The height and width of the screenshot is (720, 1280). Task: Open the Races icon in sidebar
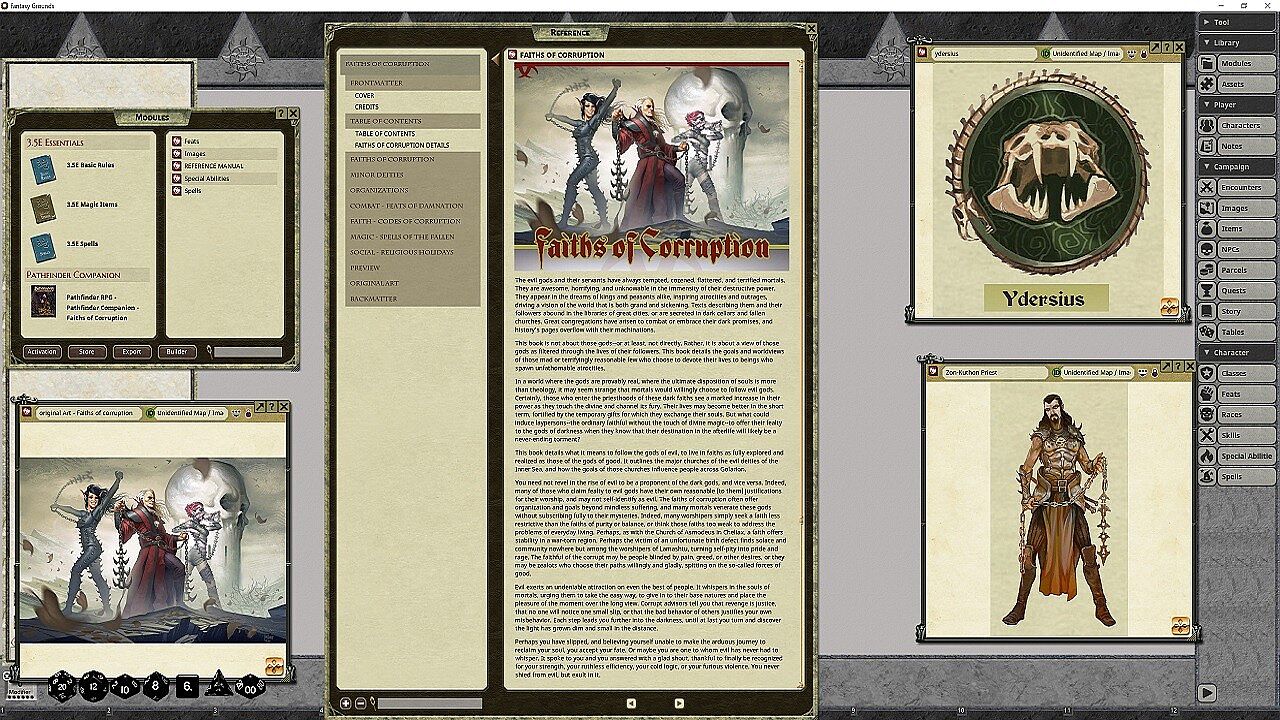(1207, 414)
